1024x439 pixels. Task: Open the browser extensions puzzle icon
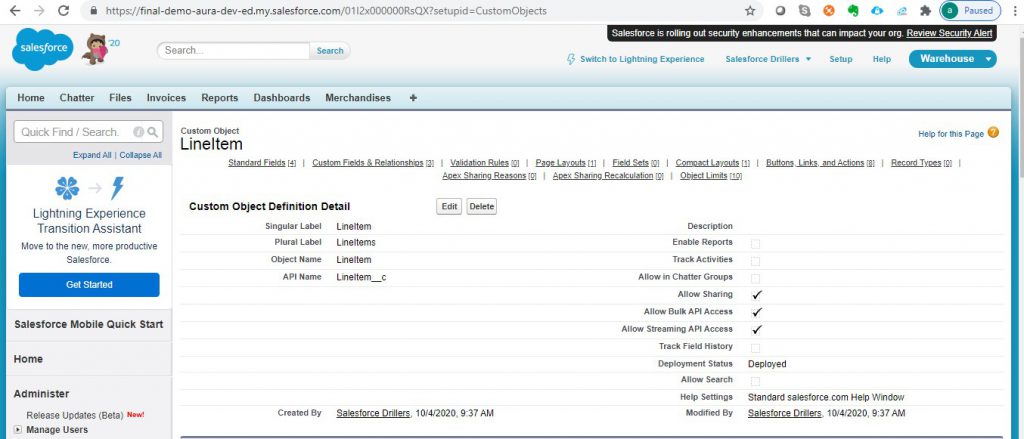[x=925, y=11]
